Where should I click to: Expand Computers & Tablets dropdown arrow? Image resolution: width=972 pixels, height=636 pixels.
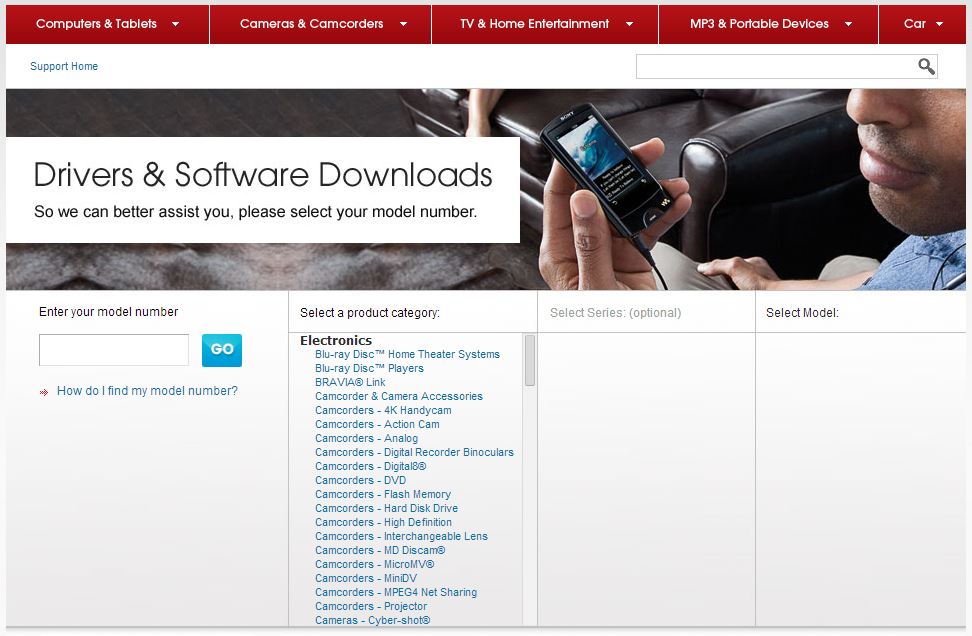(x=175, y=24)
